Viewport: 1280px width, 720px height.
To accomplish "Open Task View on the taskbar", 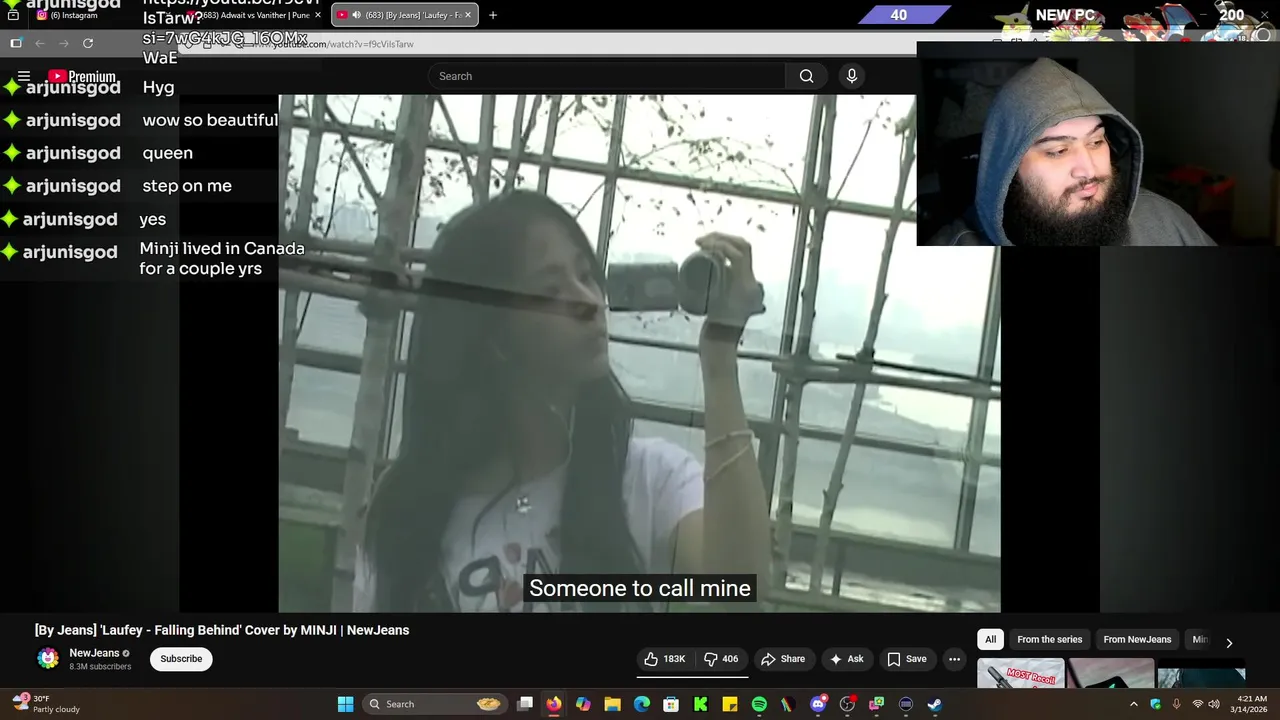I will click(x=525, y=704).
